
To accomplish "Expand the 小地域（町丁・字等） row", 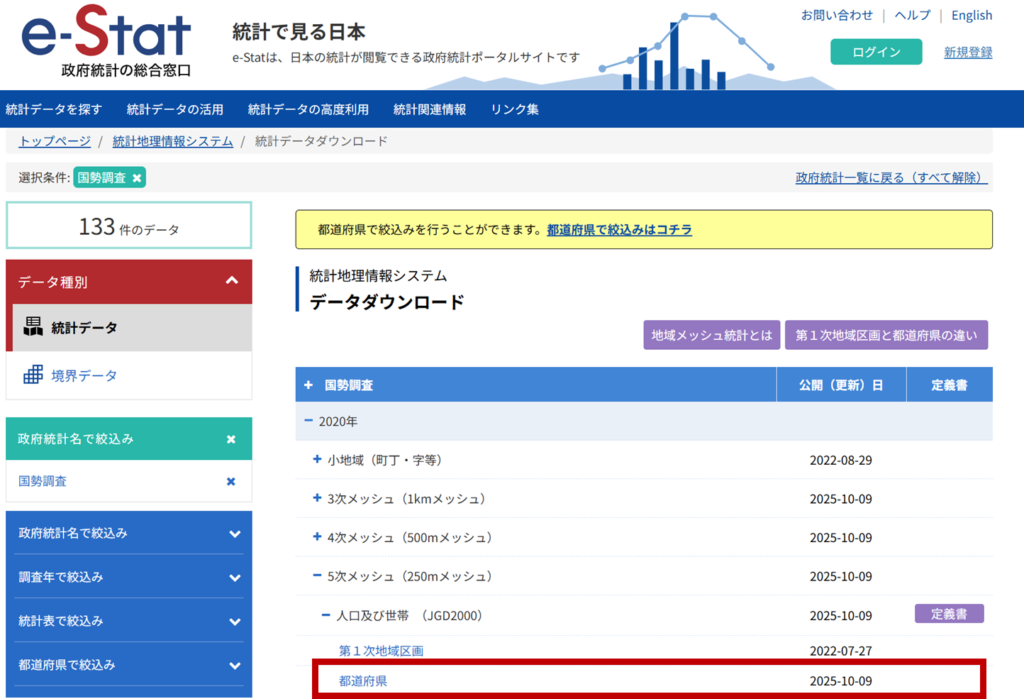I will point(318,460).
